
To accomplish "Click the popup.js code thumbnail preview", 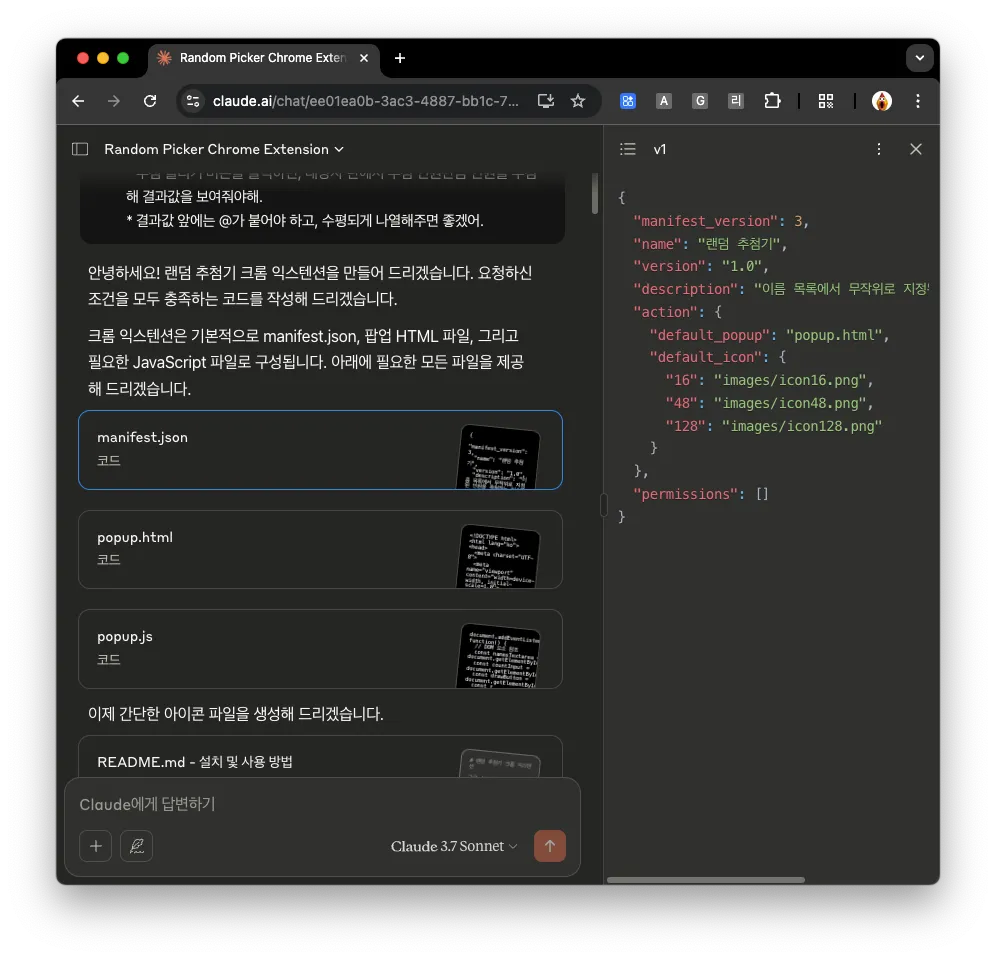I will click(498, 656).
